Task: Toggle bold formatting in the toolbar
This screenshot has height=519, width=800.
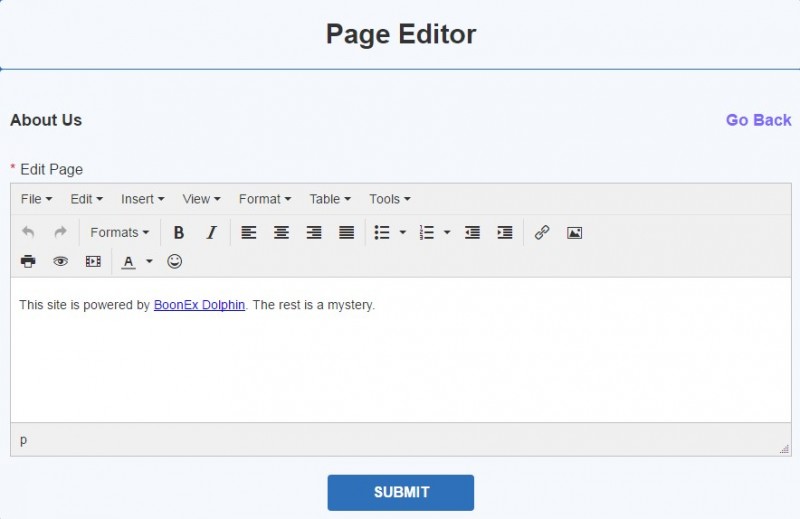Action: 179,233
